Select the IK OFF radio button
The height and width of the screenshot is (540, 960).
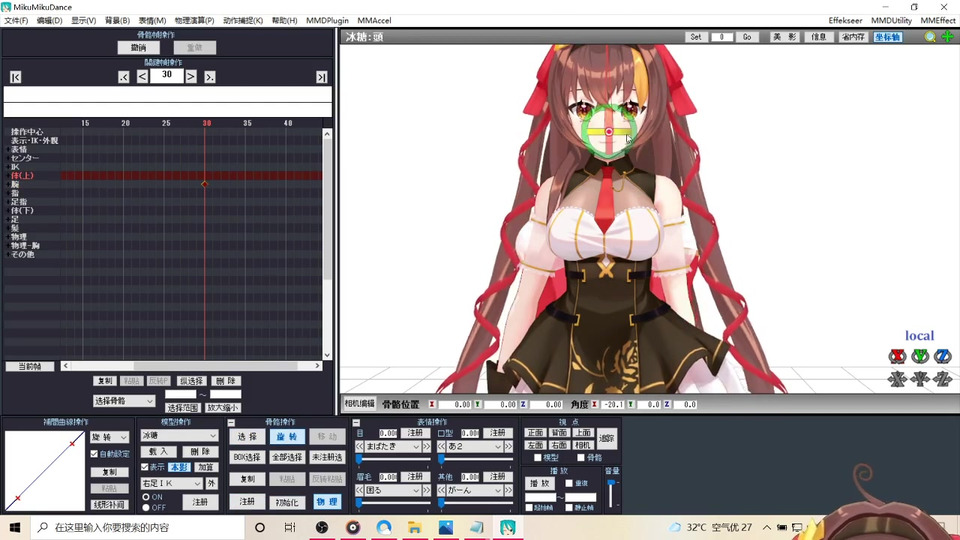tap(146, 508)
